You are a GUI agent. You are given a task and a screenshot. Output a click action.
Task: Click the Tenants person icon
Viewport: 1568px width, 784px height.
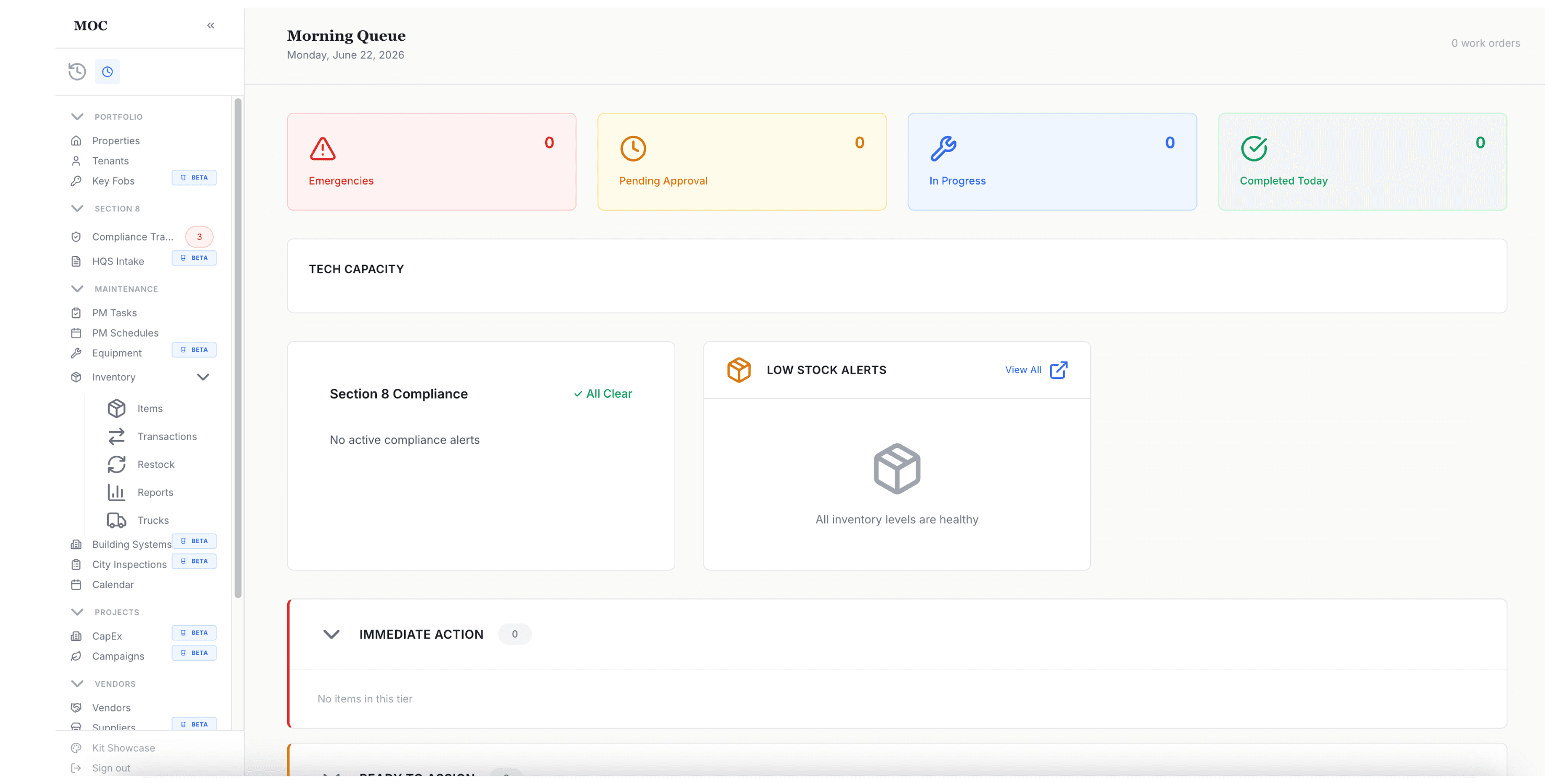[x=76, y=160]
